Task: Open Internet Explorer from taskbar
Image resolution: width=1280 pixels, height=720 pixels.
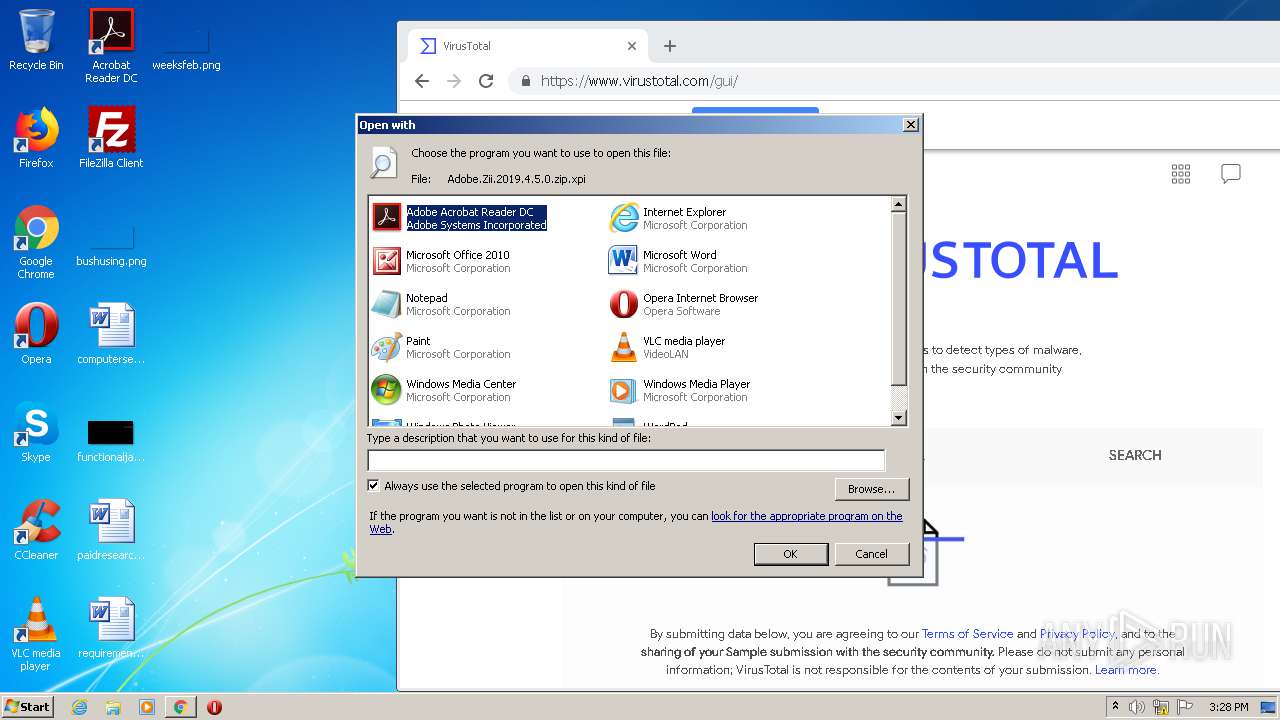Action: click(x=79, y=707)
